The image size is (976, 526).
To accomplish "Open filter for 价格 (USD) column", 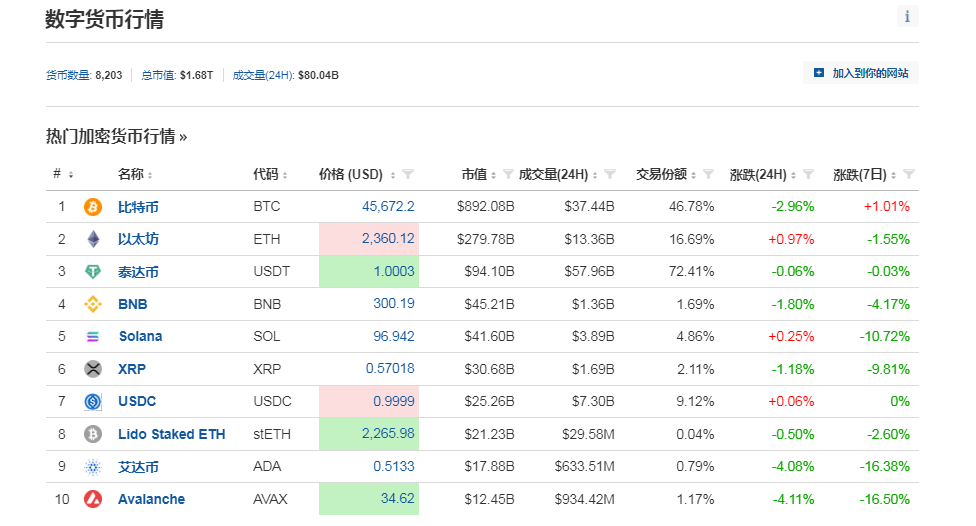I will (x=408, y=174).
